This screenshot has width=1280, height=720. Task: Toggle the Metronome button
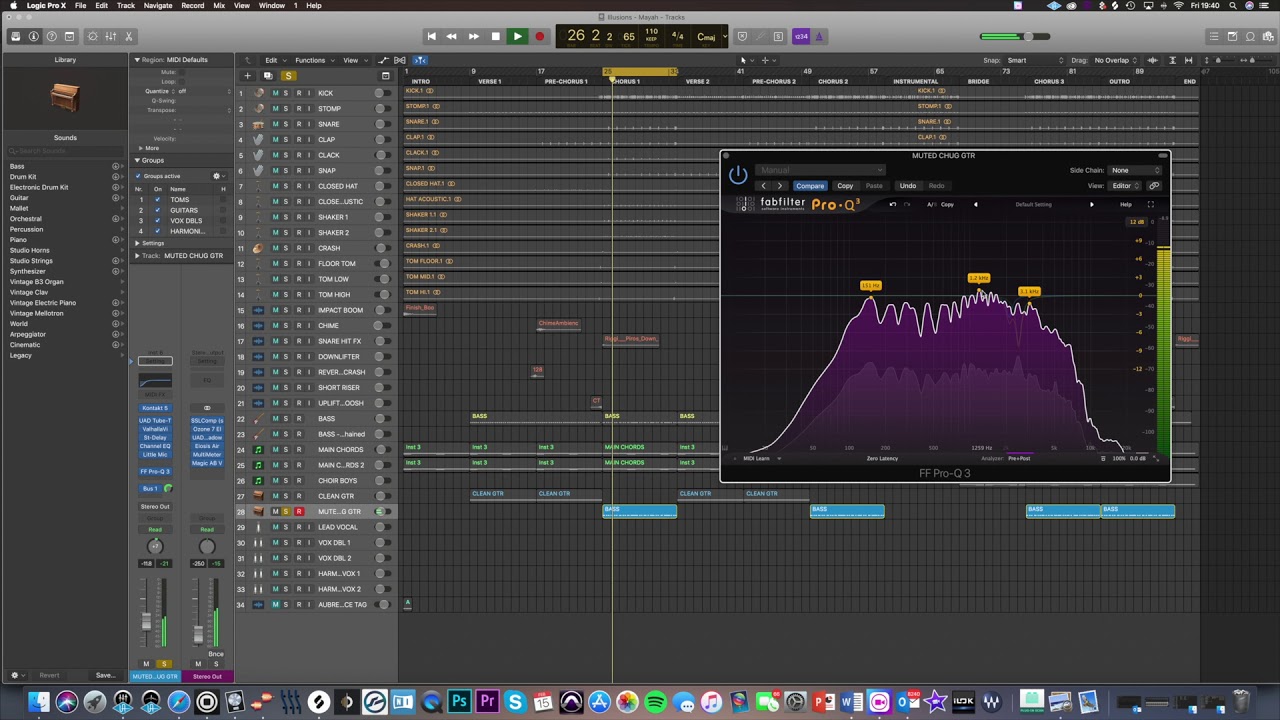[x=819, y=36]
